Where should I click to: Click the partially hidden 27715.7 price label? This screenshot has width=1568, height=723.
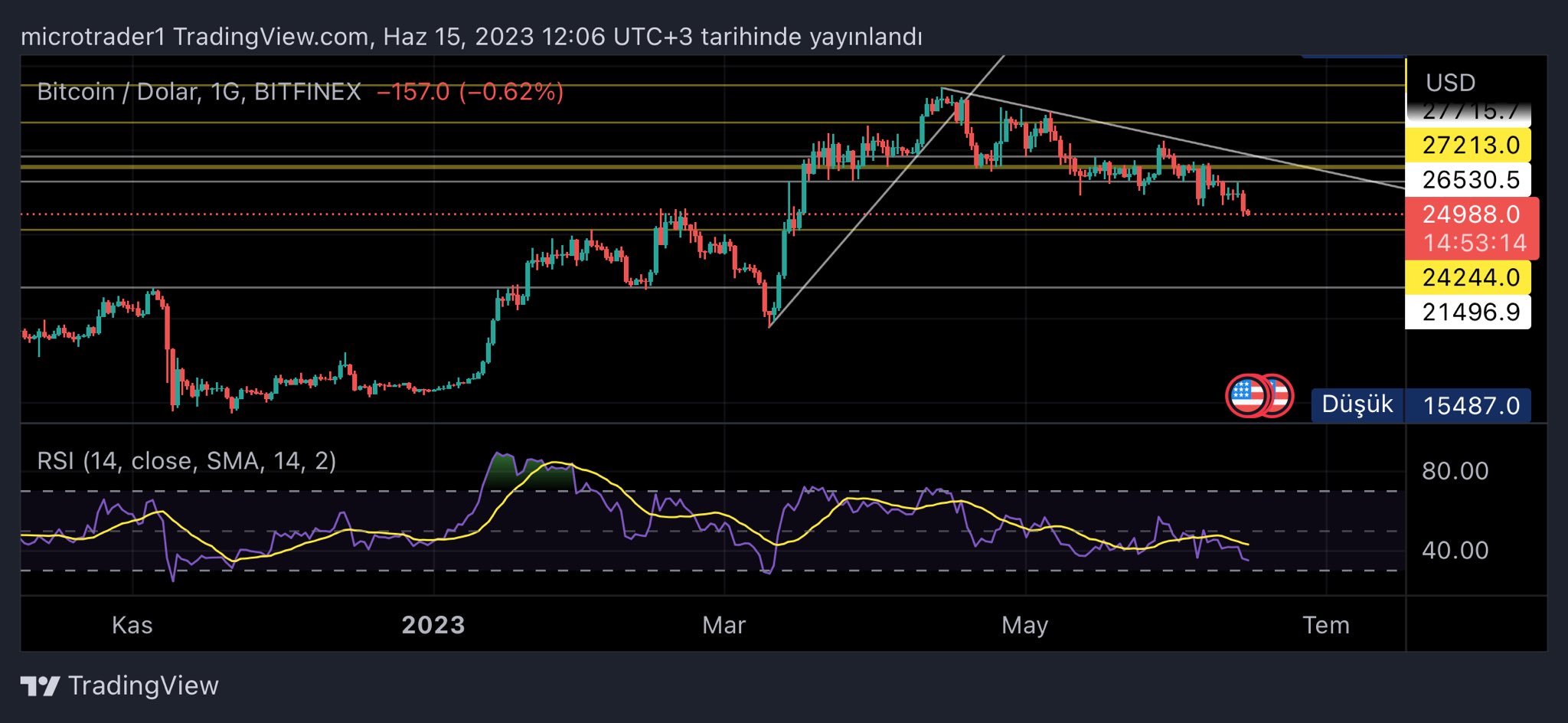1468,113
